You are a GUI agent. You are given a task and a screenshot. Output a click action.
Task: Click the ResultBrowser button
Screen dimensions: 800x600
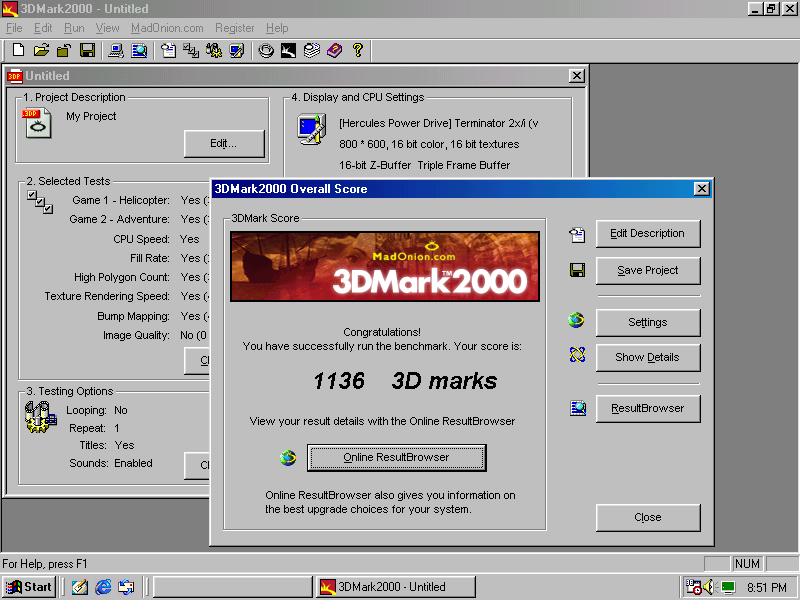click(648, 408)
